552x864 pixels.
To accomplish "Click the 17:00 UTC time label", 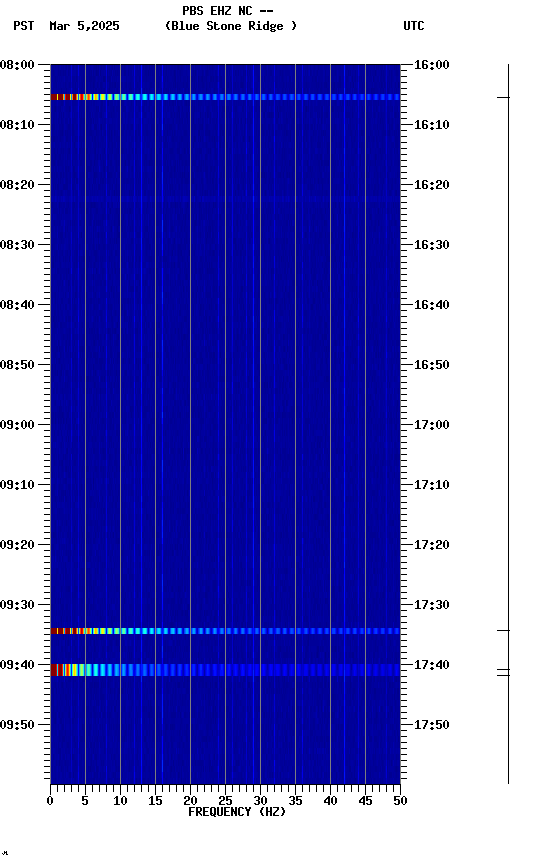I will pos(432,425).
